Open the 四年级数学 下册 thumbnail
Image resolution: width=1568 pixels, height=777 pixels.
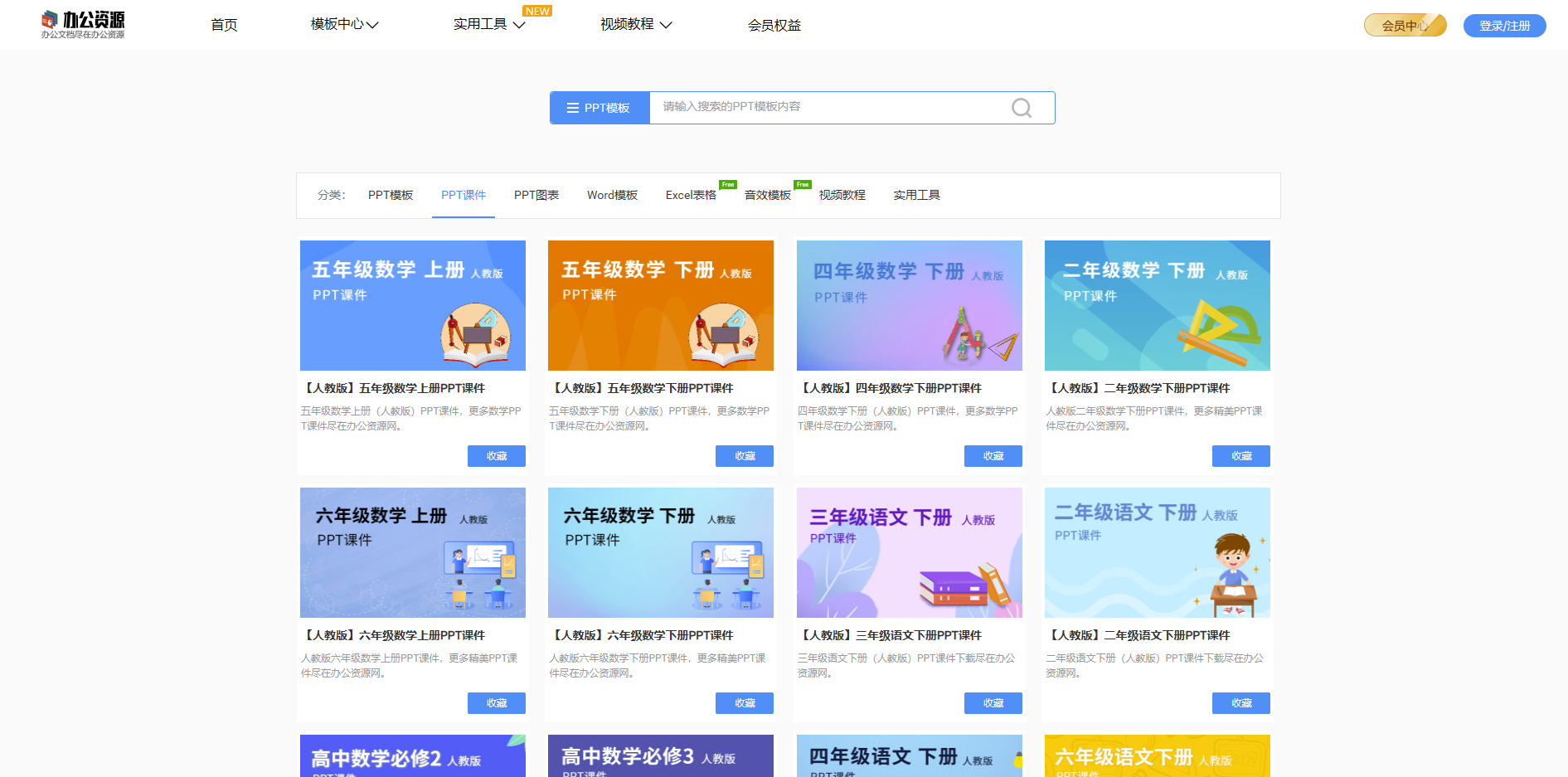pos(910,305)
